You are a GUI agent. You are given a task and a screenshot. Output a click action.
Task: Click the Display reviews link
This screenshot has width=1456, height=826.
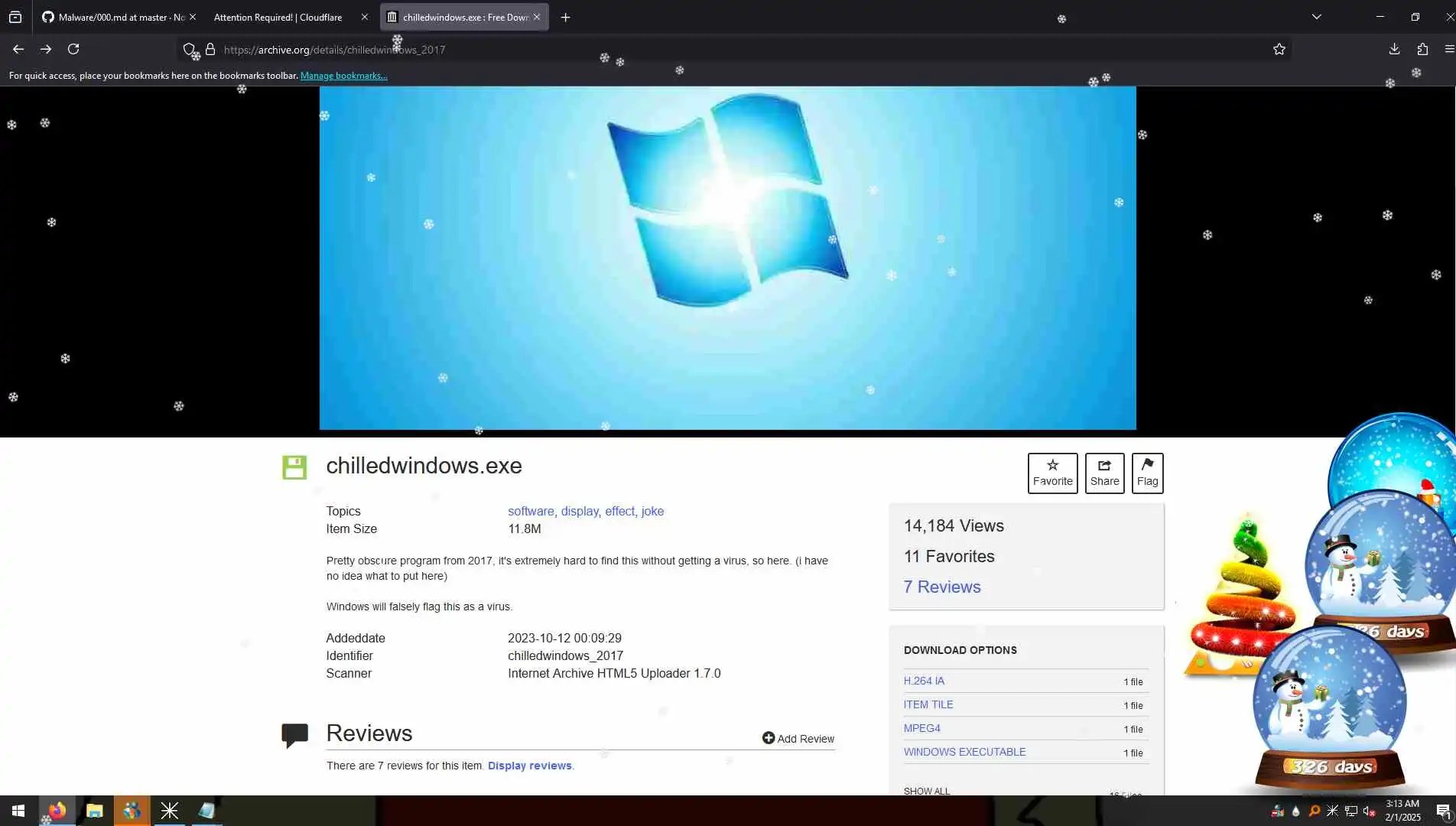pyautogui.click(x=530, y=766)
